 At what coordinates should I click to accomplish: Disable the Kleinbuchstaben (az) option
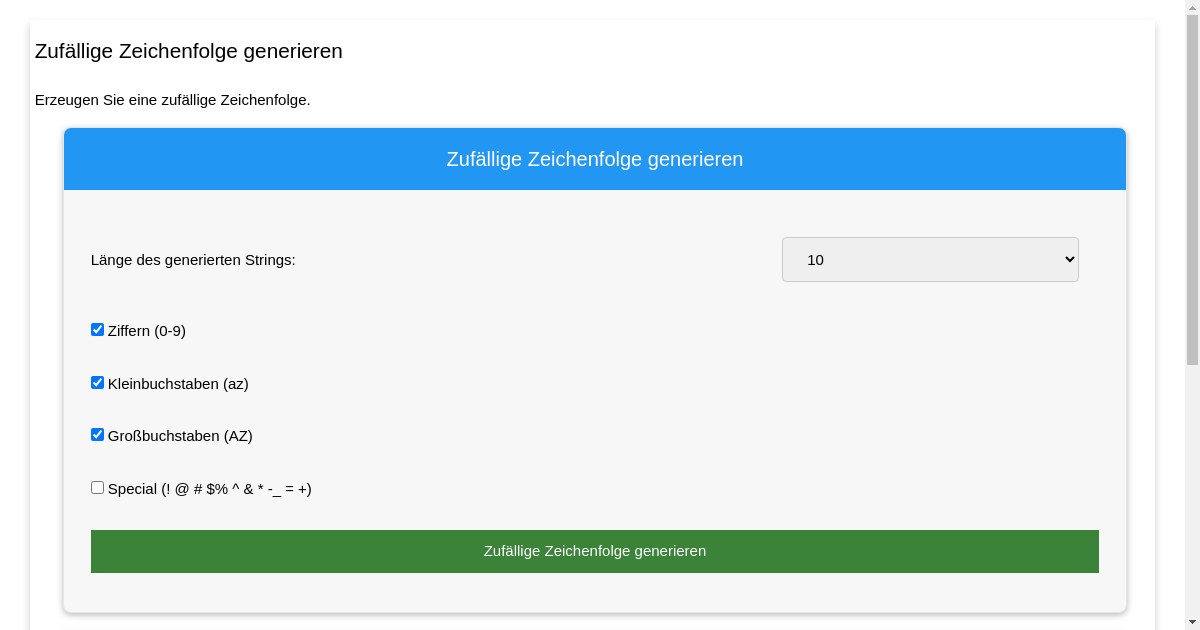tap(97, 382)
